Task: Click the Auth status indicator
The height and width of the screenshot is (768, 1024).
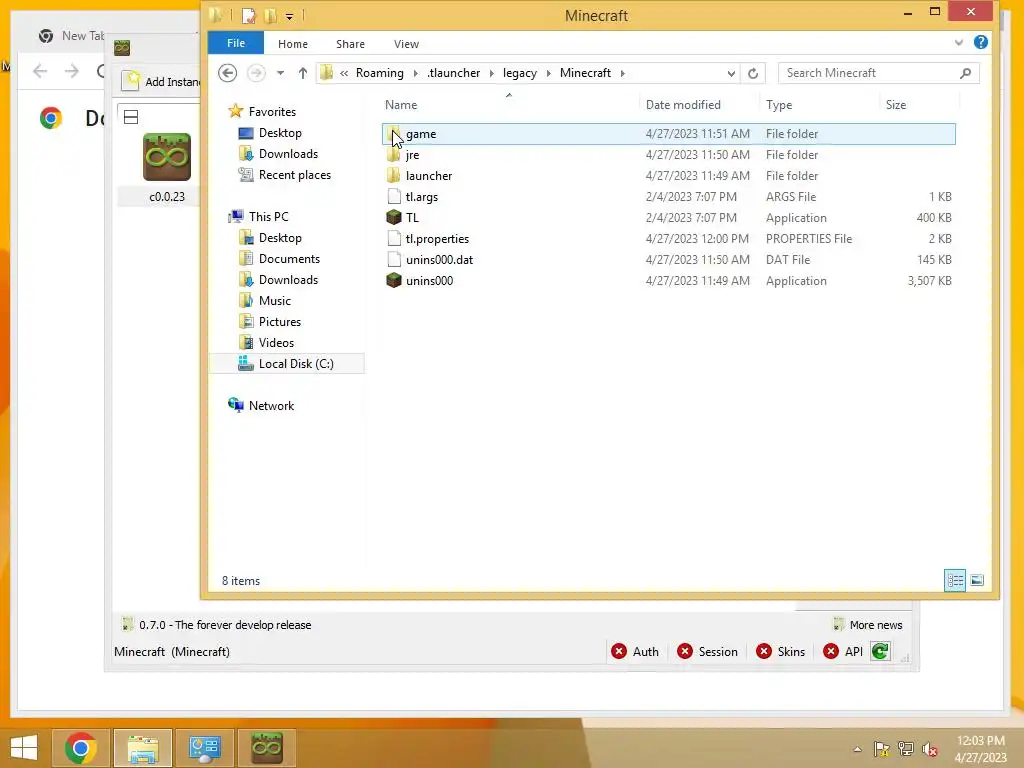Action: (x=635, y=651)
